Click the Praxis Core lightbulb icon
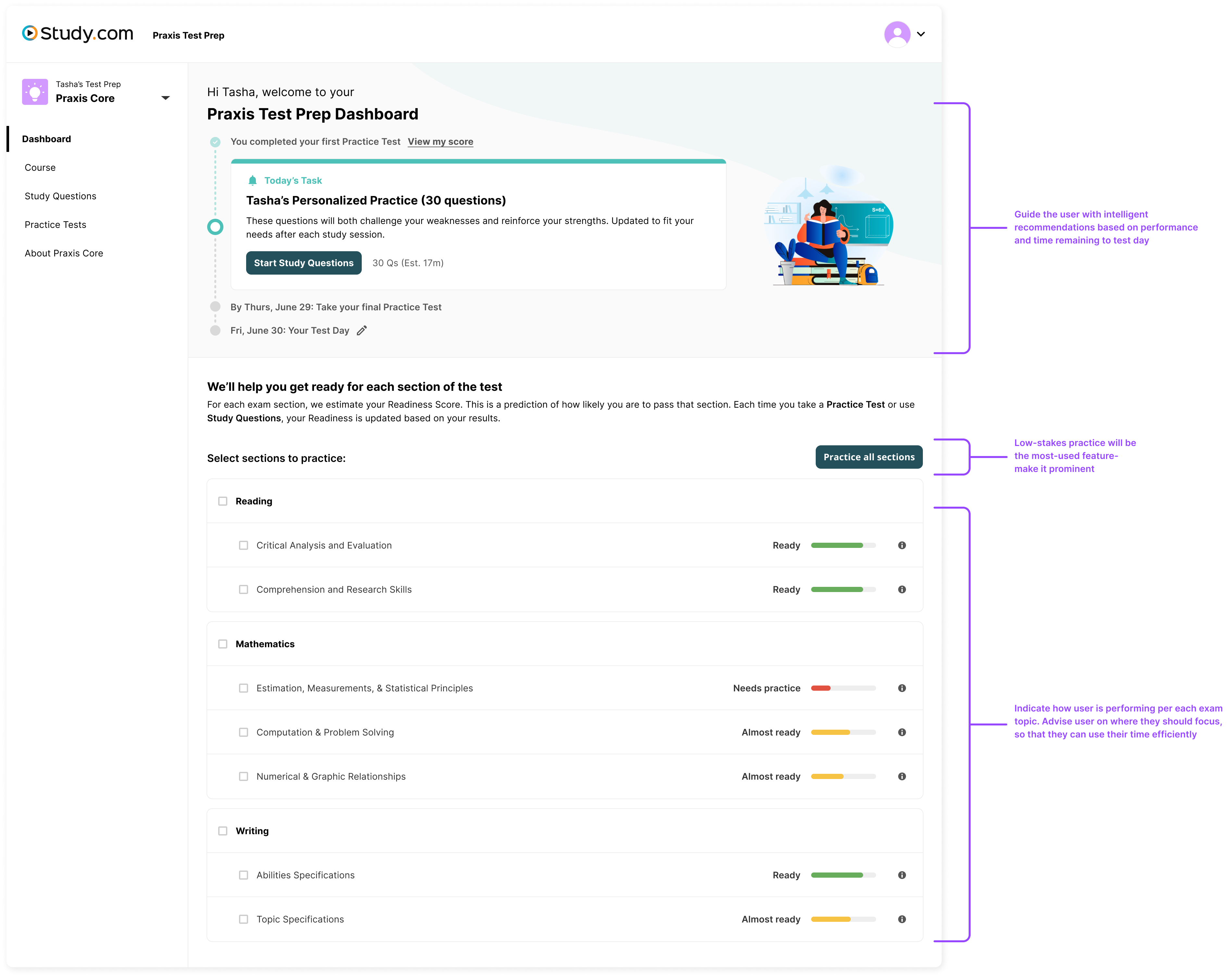The height and width of the screenshot is (977, 1232). click(35, 92)
